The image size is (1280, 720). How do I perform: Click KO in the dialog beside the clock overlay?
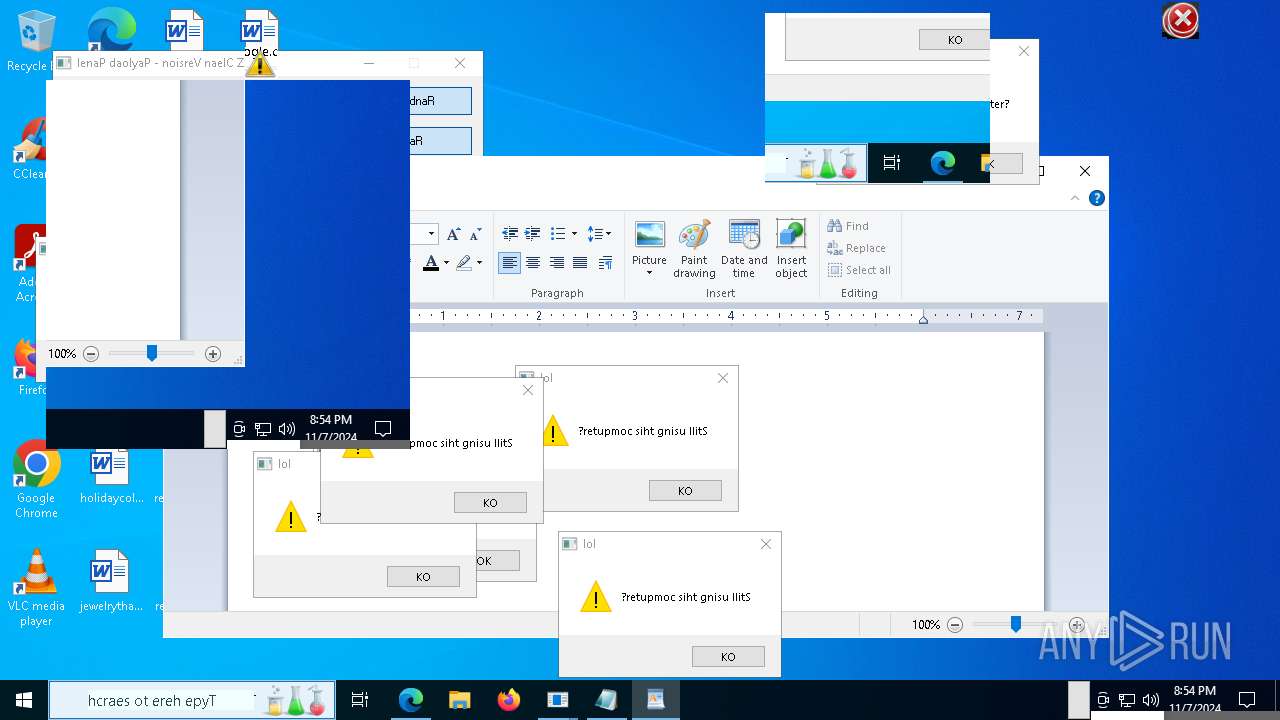pos(490,503)
